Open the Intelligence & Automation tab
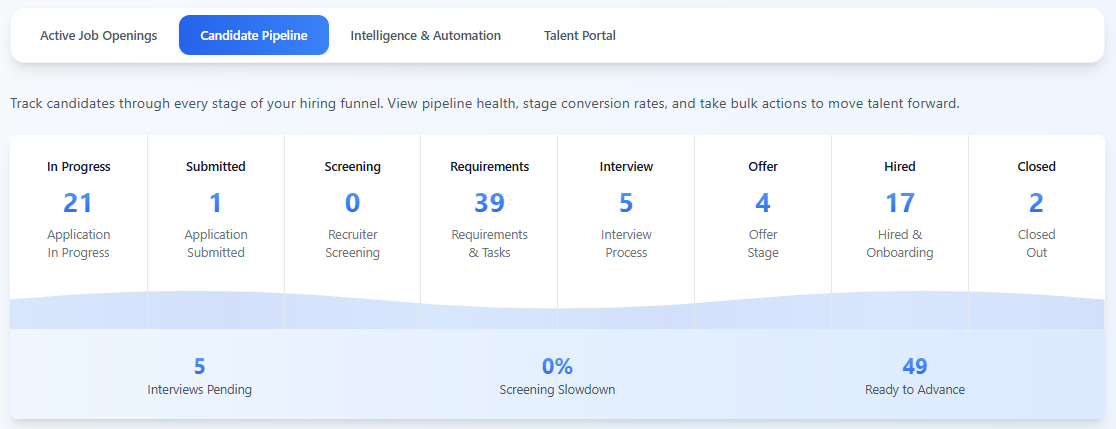The width and height of the screenshot is (1116, 429). click(x=425, y=36)
